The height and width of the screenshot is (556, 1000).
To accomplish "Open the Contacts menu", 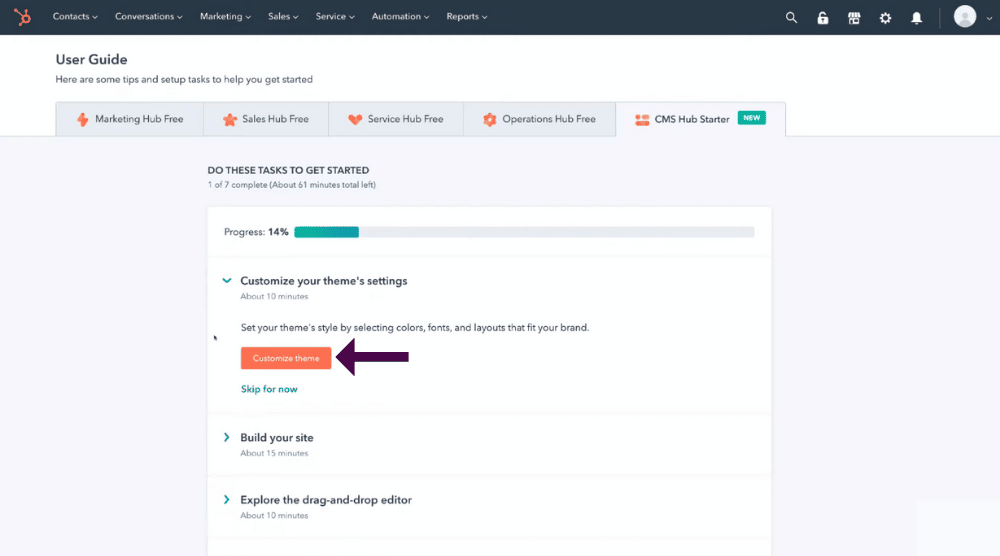I will tap(75, 17).
